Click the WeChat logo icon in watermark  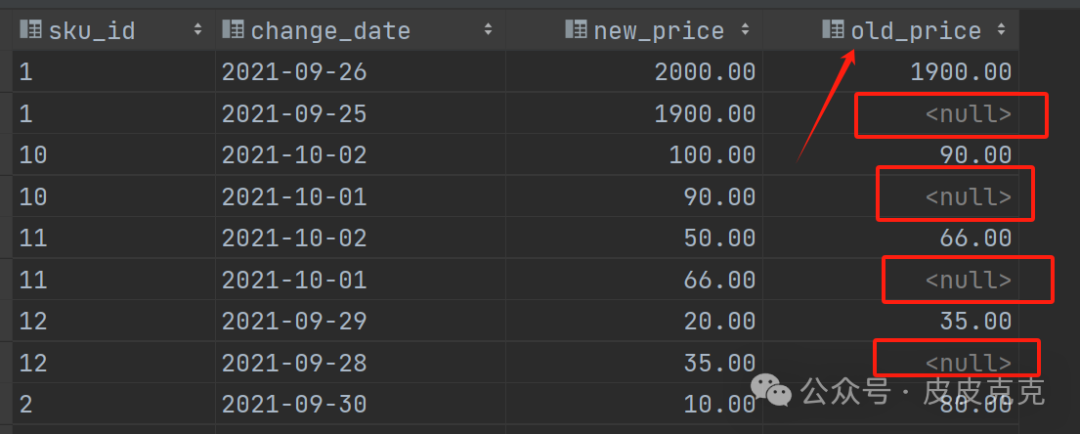coord(772,391)
